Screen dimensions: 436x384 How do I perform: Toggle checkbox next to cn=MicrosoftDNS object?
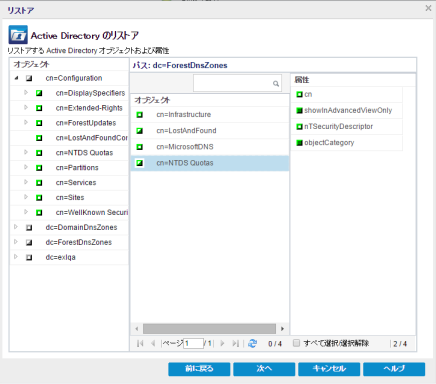(140, 147)
